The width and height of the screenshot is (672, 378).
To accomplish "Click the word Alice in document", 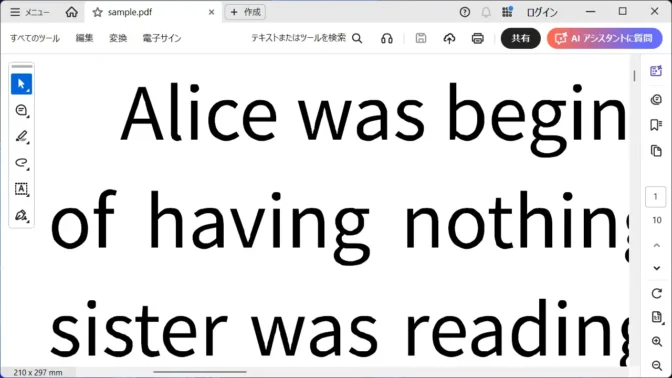I will click(198, 112).
